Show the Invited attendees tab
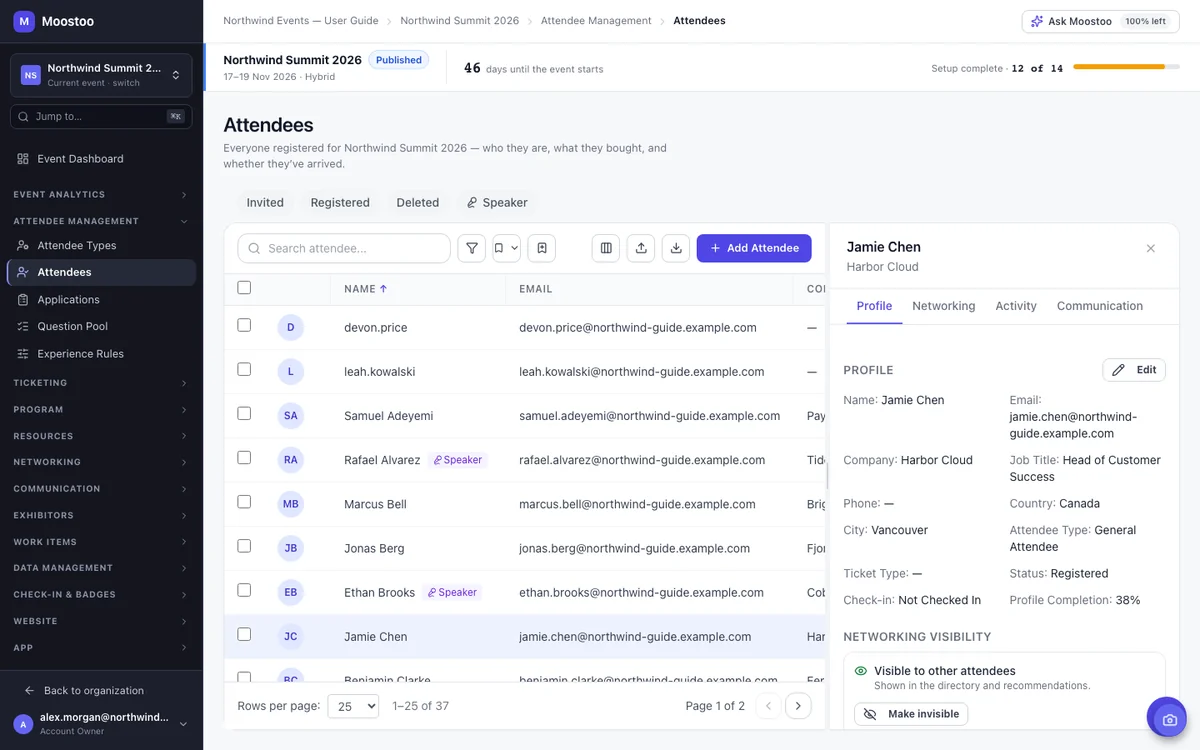The width and height of the screenshot is (1200, 750). point(265,203)
